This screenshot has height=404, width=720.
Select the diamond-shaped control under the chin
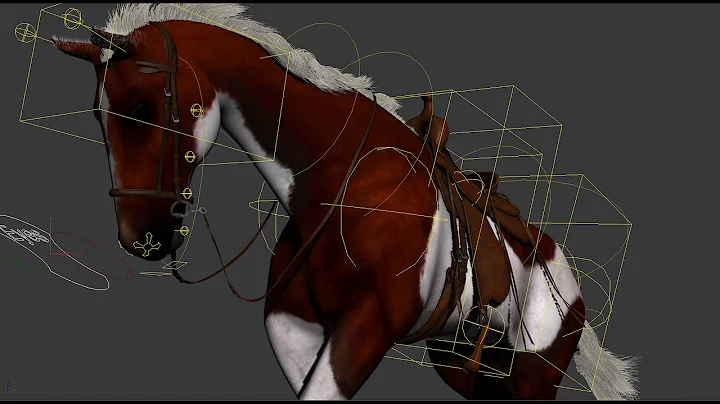point(174,265)
